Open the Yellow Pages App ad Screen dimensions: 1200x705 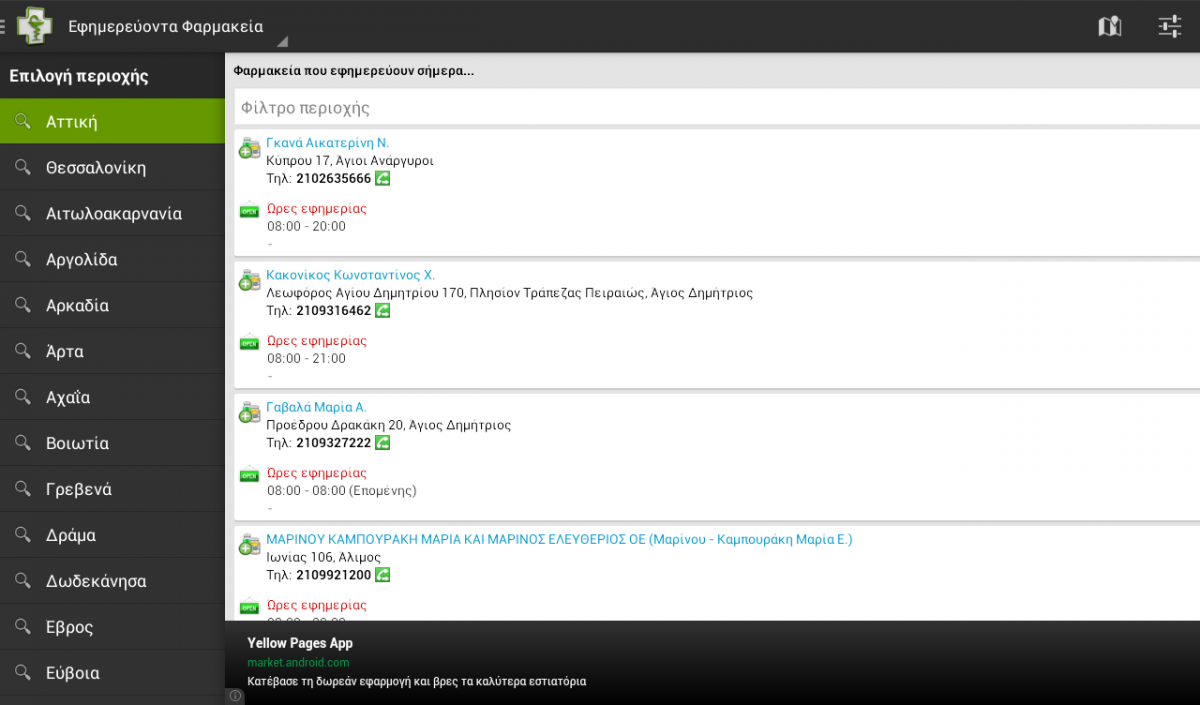(x=712, y=662)
